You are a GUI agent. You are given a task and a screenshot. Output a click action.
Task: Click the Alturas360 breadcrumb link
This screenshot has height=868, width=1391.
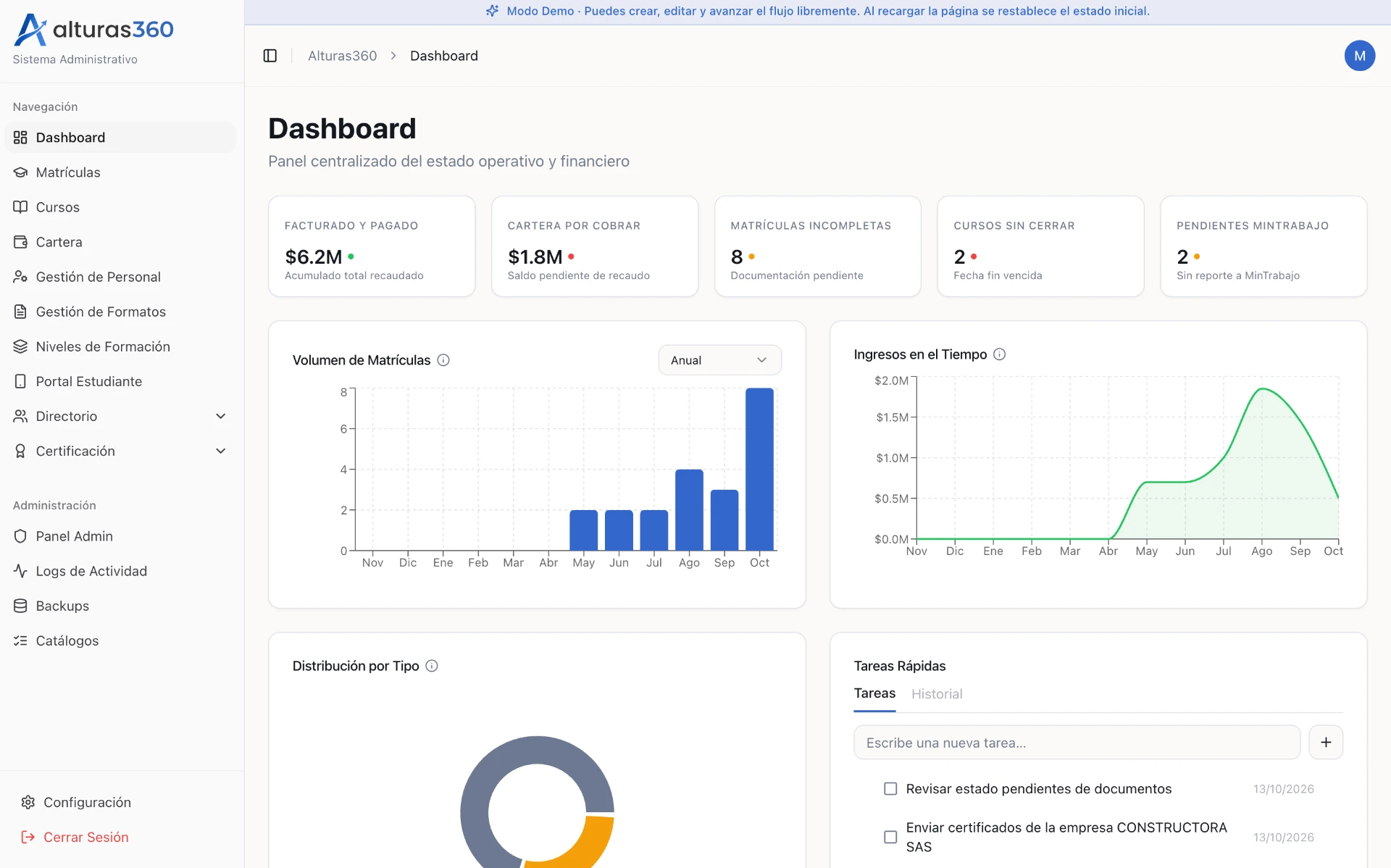click(x=342, y=56)
